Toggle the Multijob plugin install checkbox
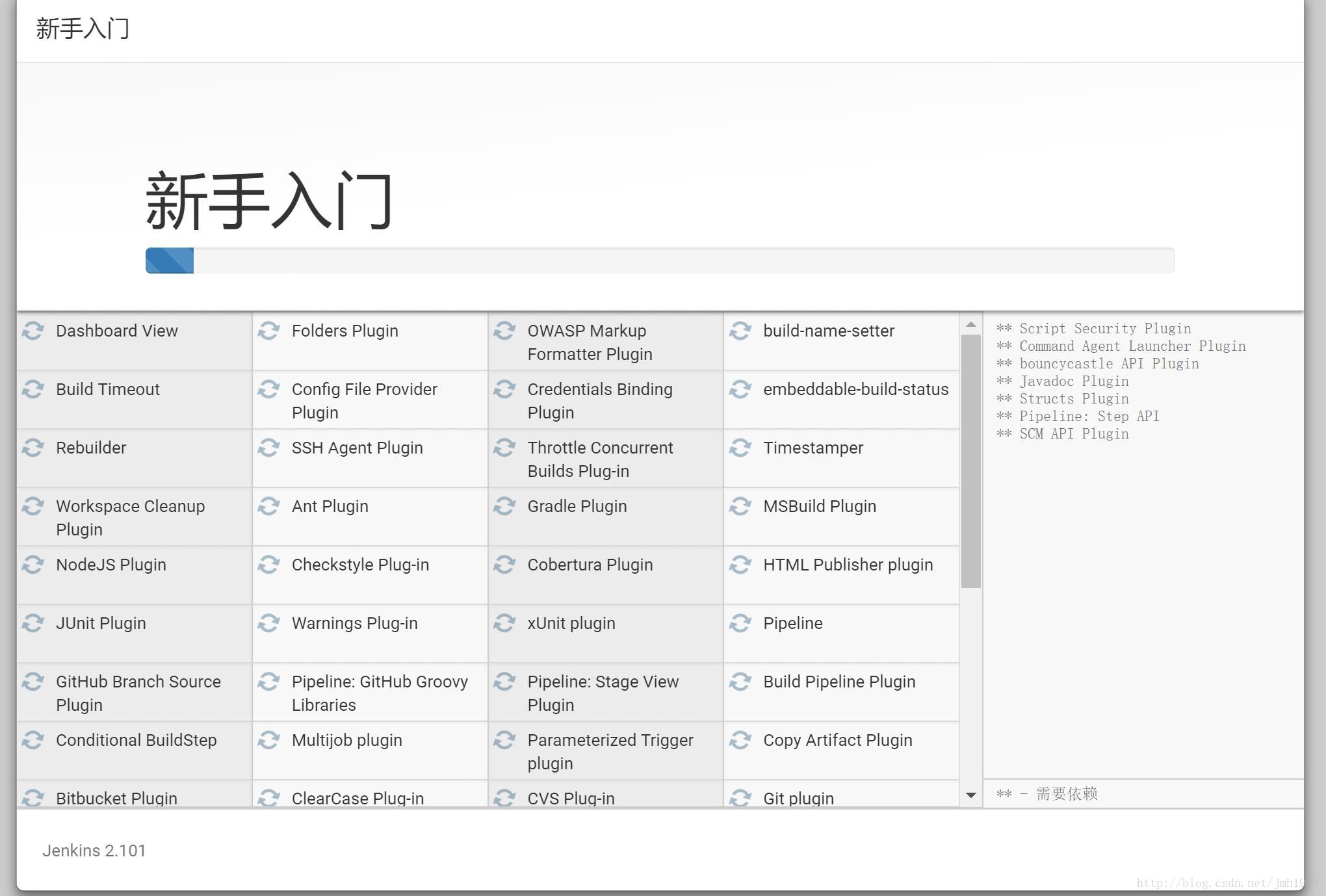Screen dimensions: 1326x896 tap(268, 740)
